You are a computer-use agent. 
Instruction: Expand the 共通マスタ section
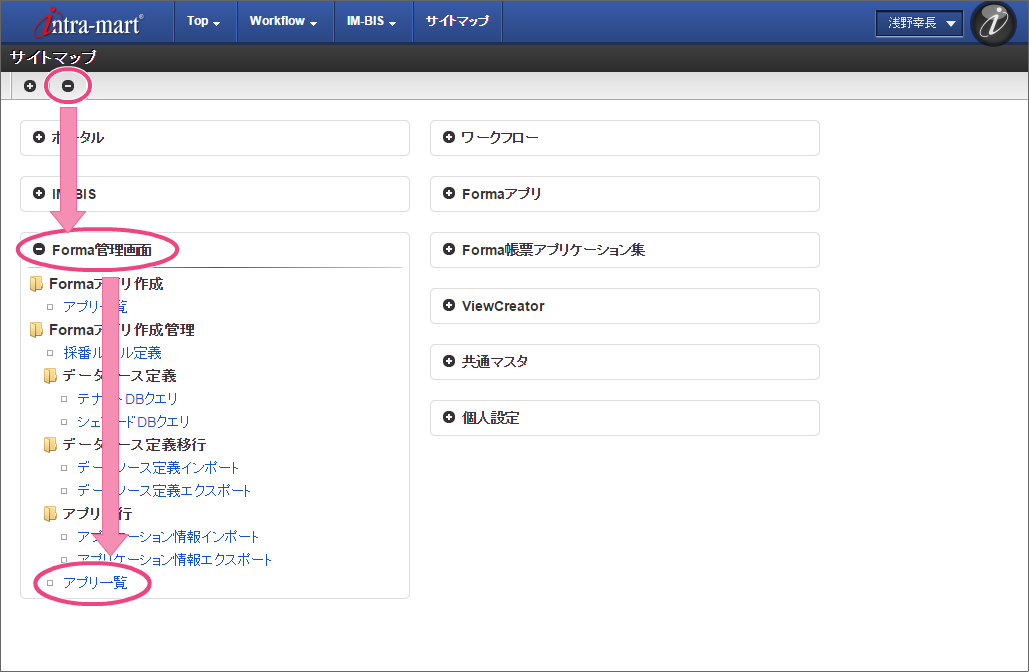pyautogui.click(x=449, y=362)
